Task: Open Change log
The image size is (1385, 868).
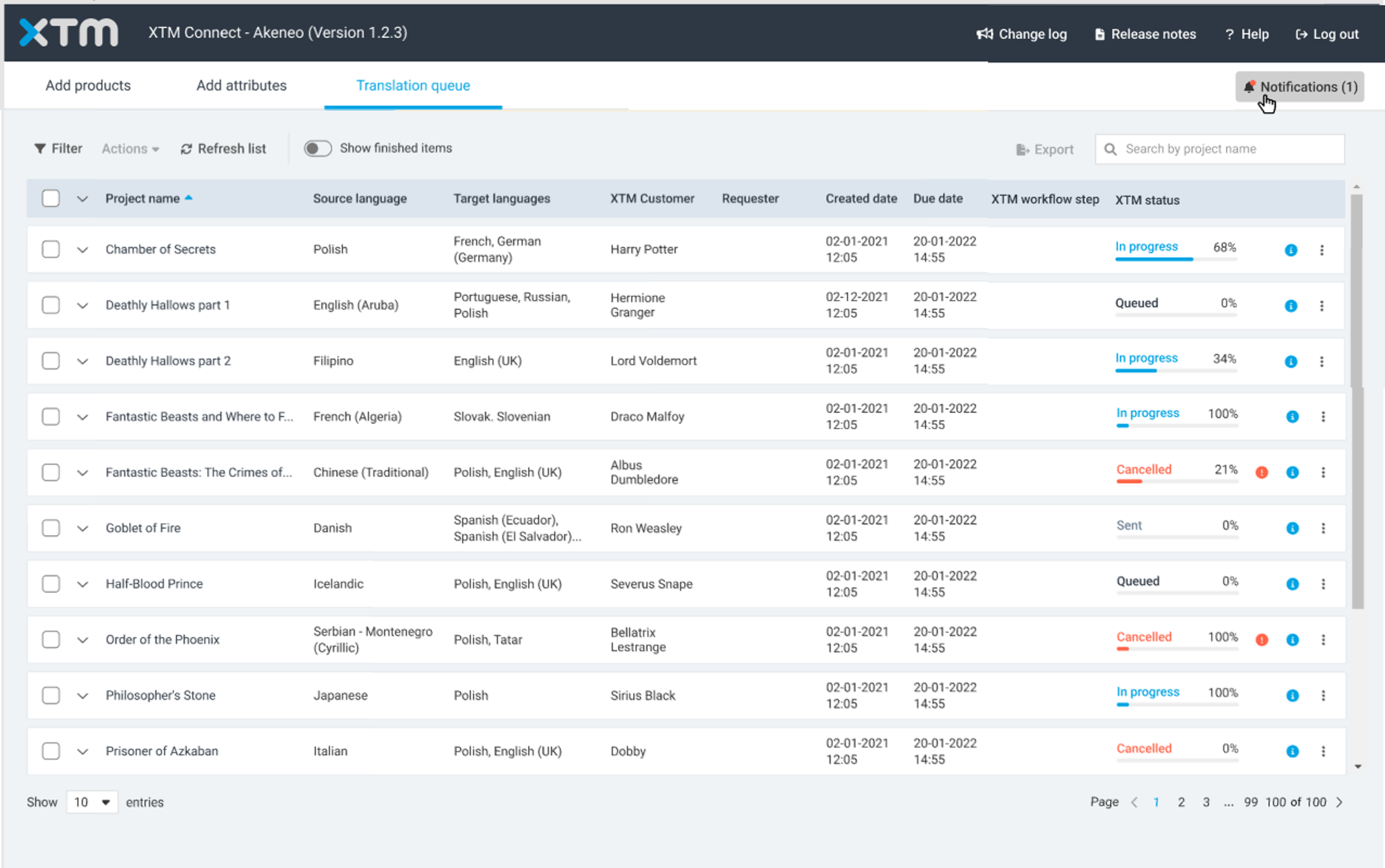Action: pyautogui.click(x=1021, y=34)
